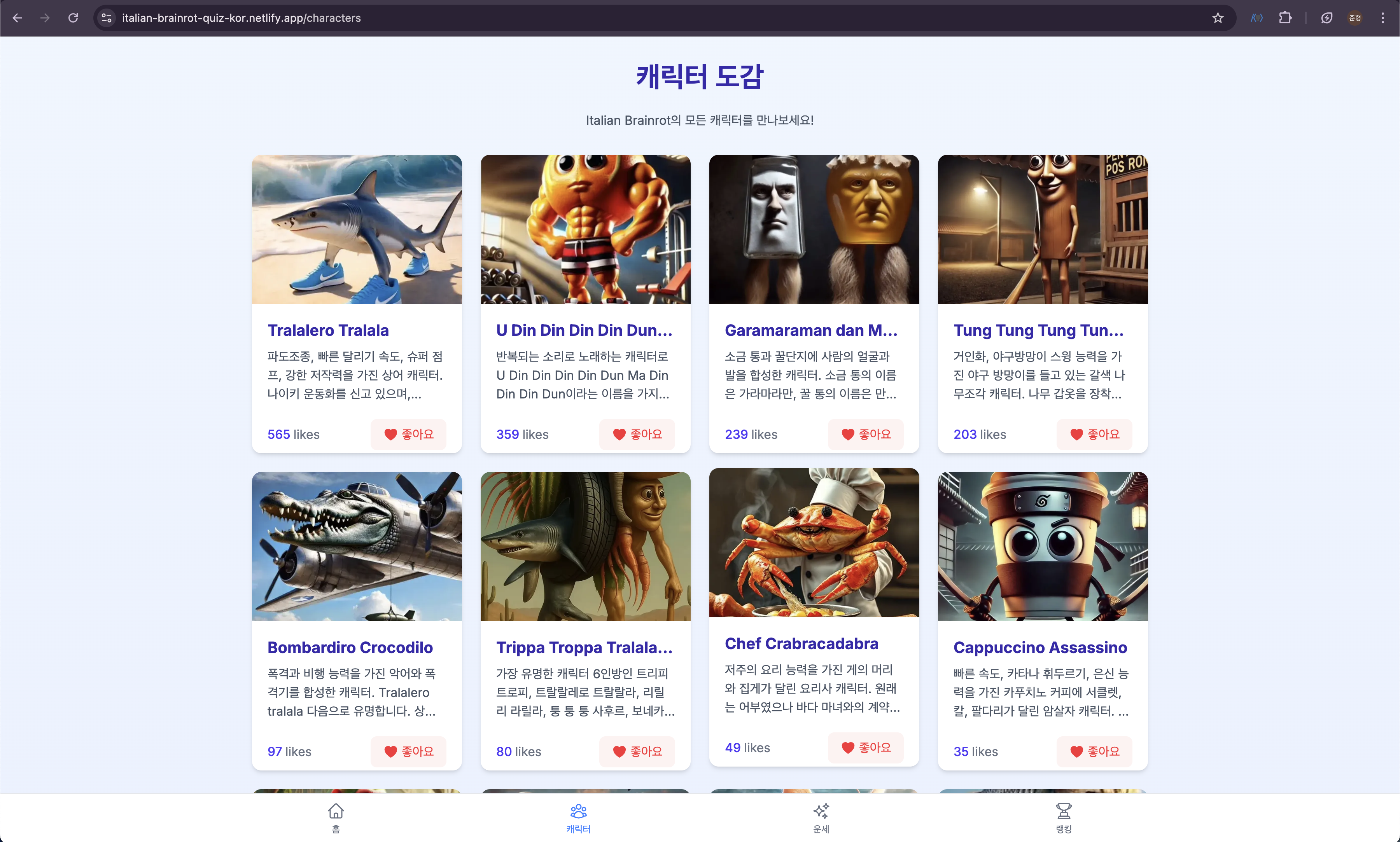This screenshot has height=842, width=1400.
Task: Reload the page
Action: [x=73, y=18]
